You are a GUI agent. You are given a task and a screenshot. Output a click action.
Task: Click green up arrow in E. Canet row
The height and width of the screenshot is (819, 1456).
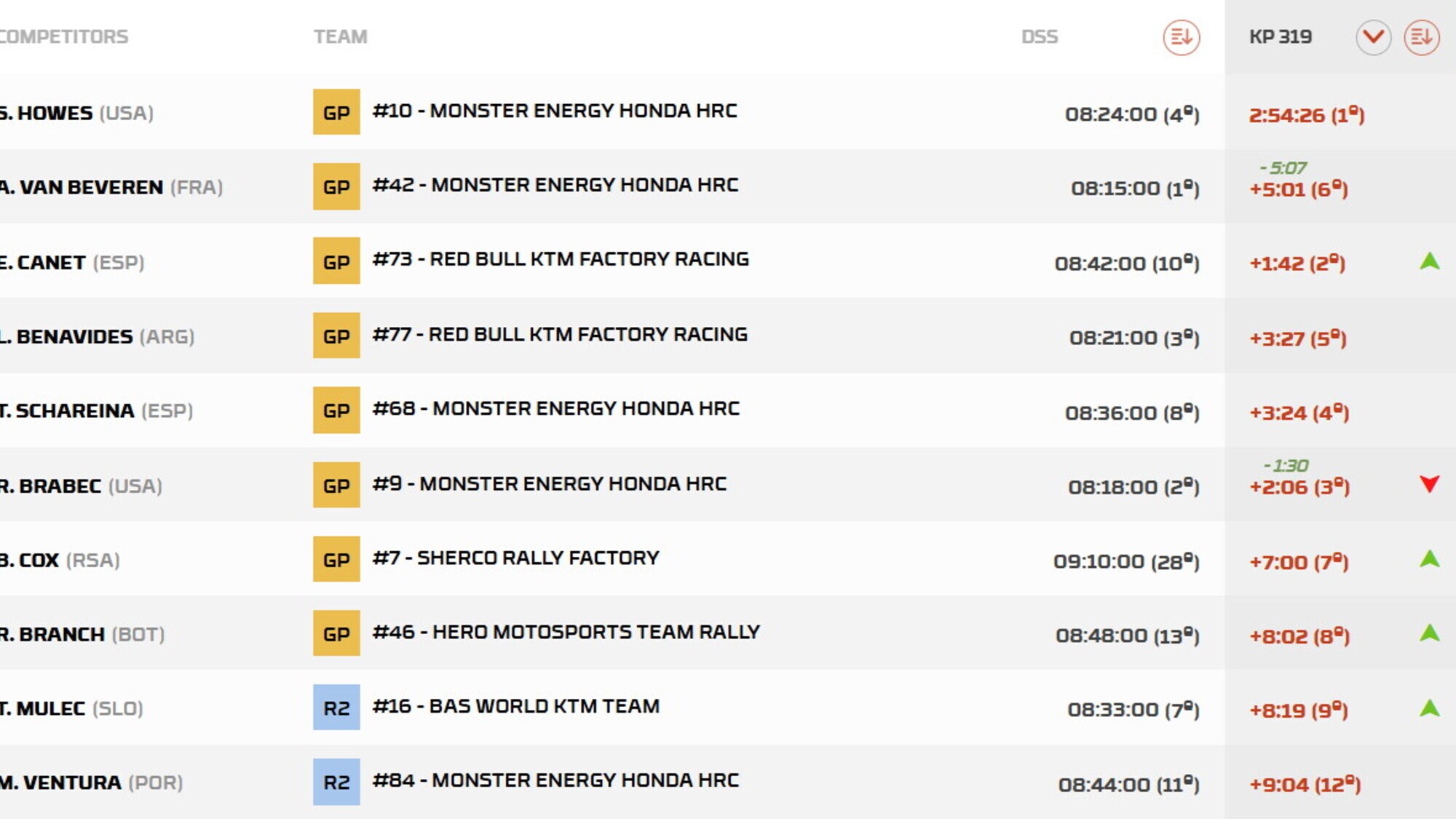click(x=1429, y=262)
